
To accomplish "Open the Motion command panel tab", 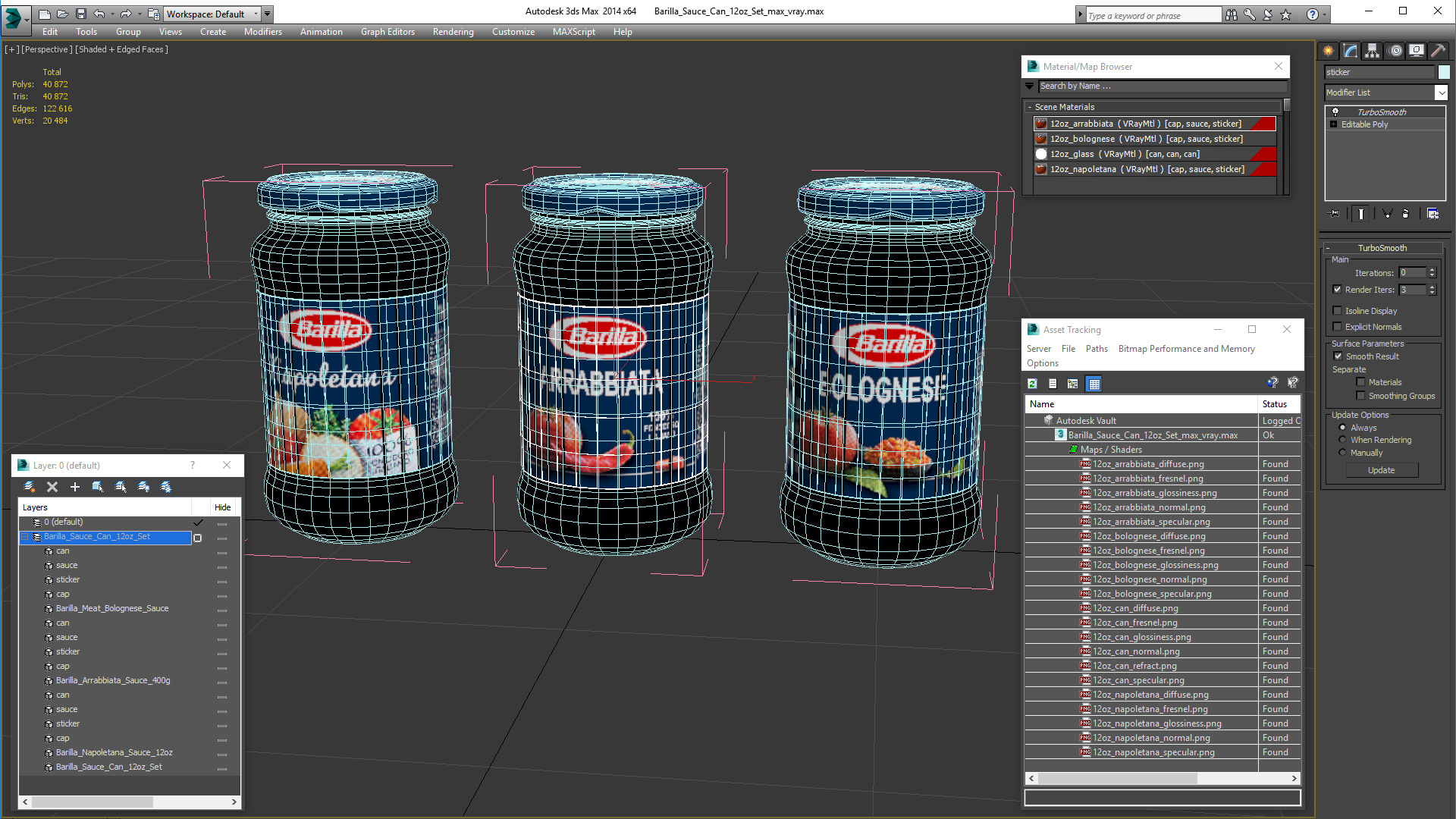I will click(1395, 51).
